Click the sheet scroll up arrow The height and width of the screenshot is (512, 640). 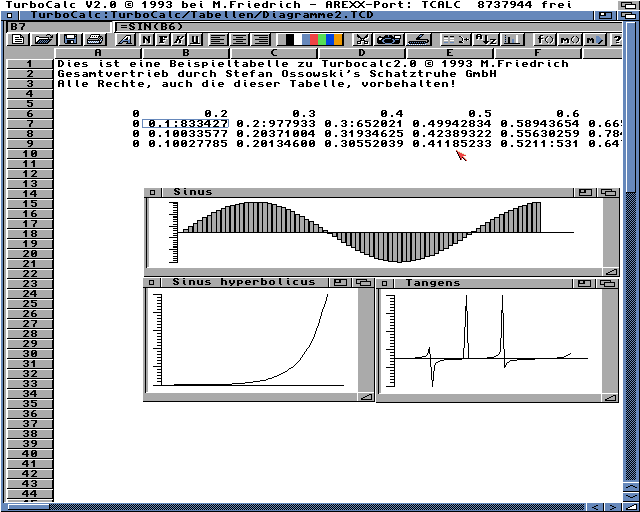[x=631, y=487]
